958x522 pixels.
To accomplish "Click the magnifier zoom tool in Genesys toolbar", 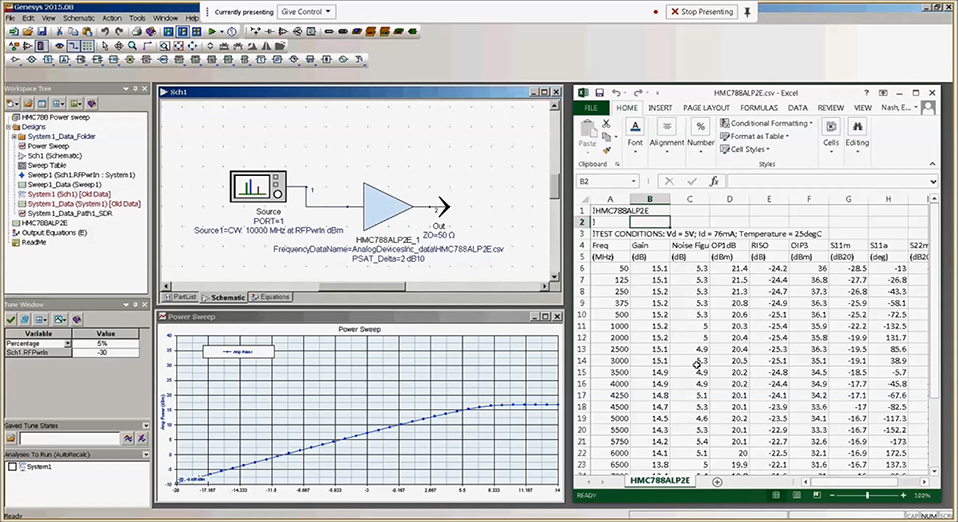I will 132,46.
